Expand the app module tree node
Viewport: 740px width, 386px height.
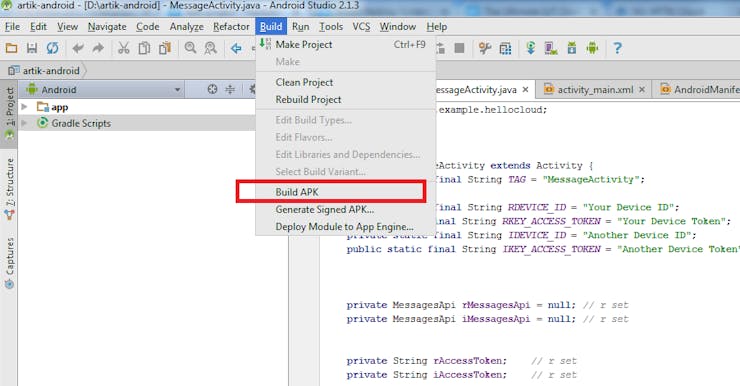[25, 107]
